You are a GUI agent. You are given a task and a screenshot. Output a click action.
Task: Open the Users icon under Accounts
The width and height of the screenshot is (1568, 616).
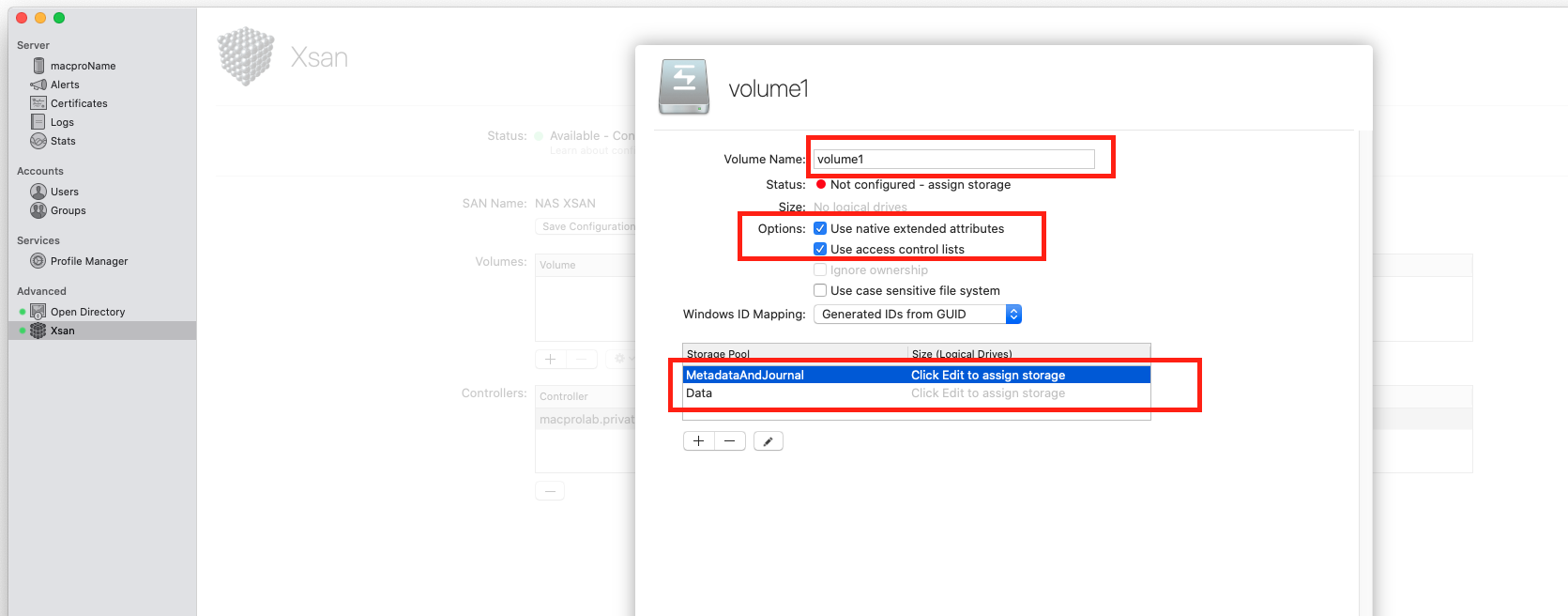(38, 192)
